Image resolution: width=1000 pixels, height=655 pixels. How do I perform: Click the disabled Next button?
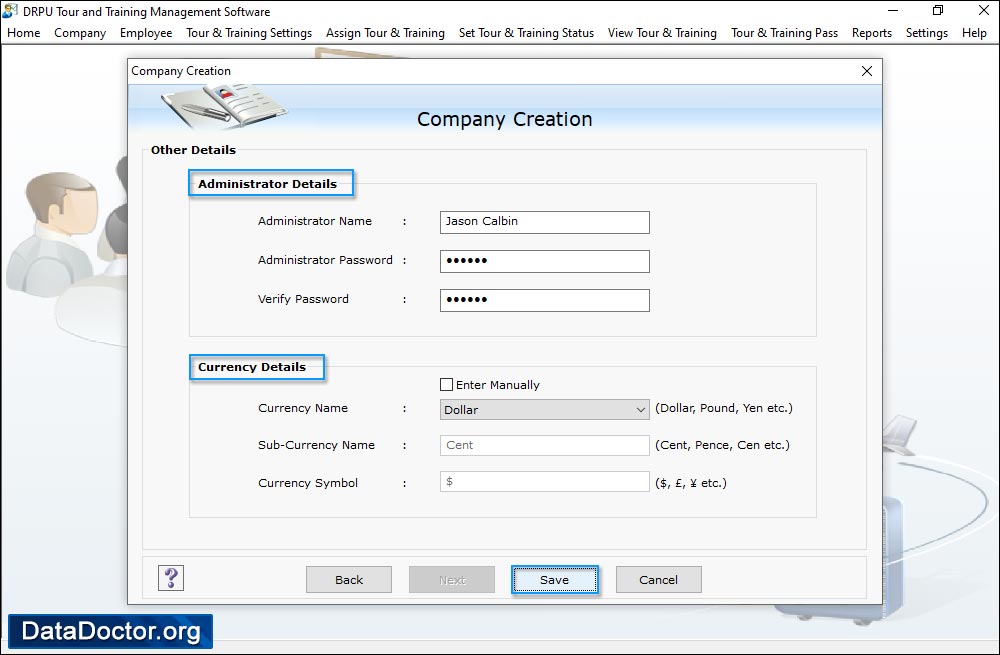click(x=452, y=580)
